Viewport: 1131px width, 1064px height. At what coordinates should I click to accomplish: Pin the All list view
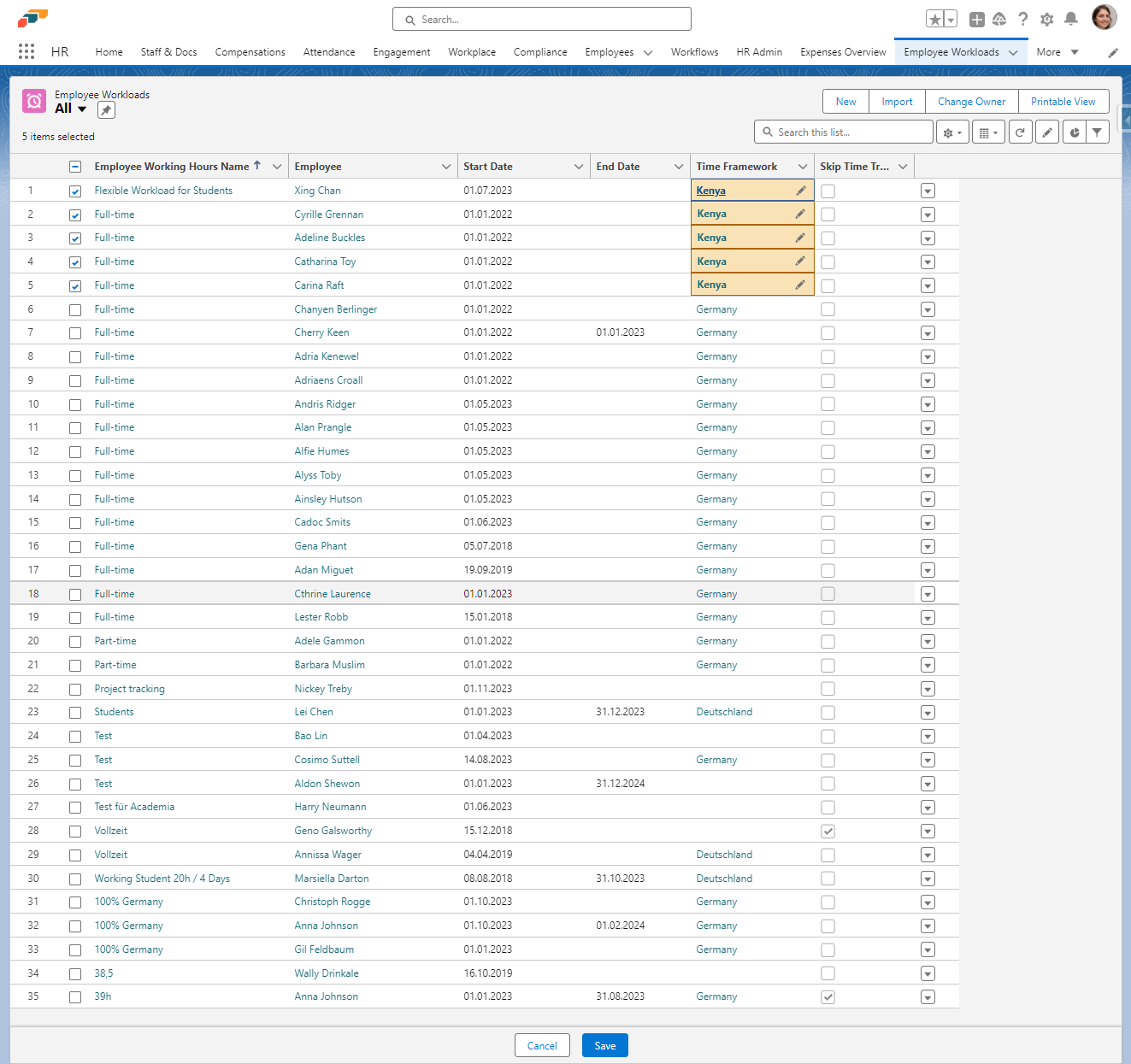coord(106,109)
